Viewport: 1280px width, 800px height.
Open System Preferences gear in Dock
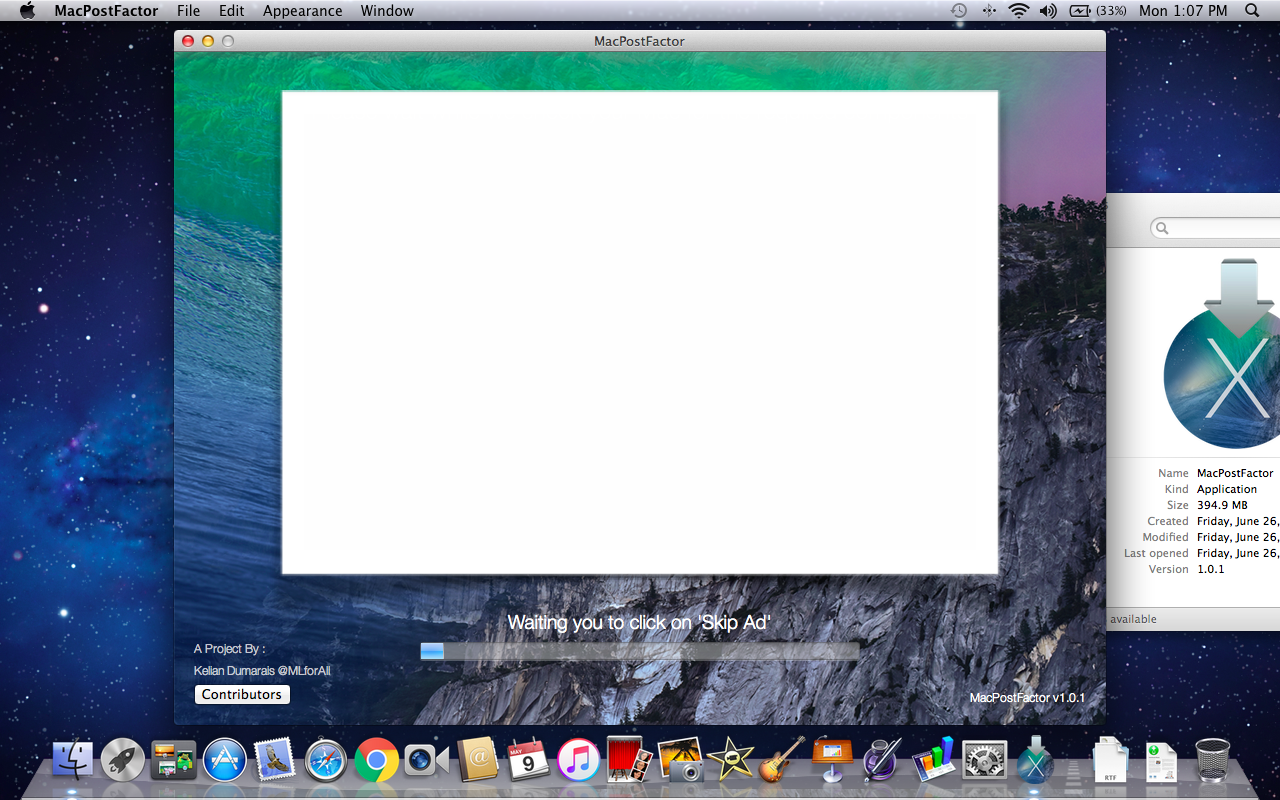coord(984,761)
